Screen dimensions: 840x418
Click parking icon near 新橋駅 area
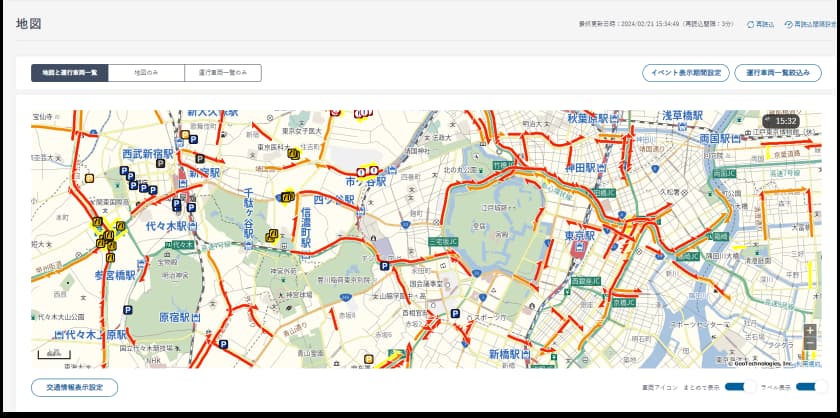point(455,313)
